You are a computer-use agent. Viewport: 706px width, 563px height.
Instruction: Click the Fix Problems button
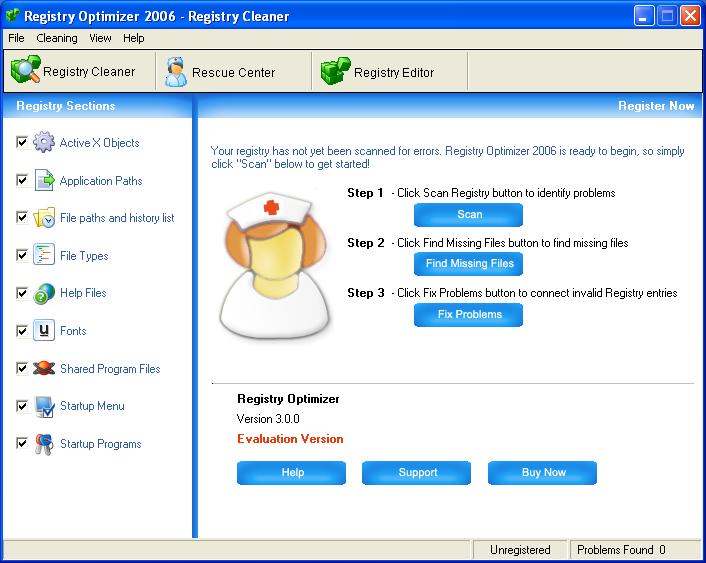click(x=469, y=314)
